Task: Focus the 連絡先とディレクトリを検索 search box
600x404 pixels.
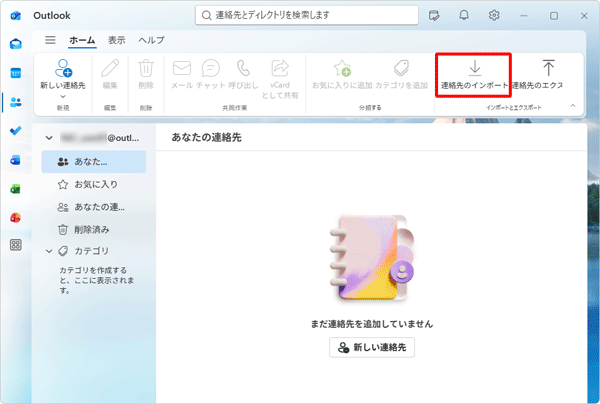Action: [x=307, y=15]
